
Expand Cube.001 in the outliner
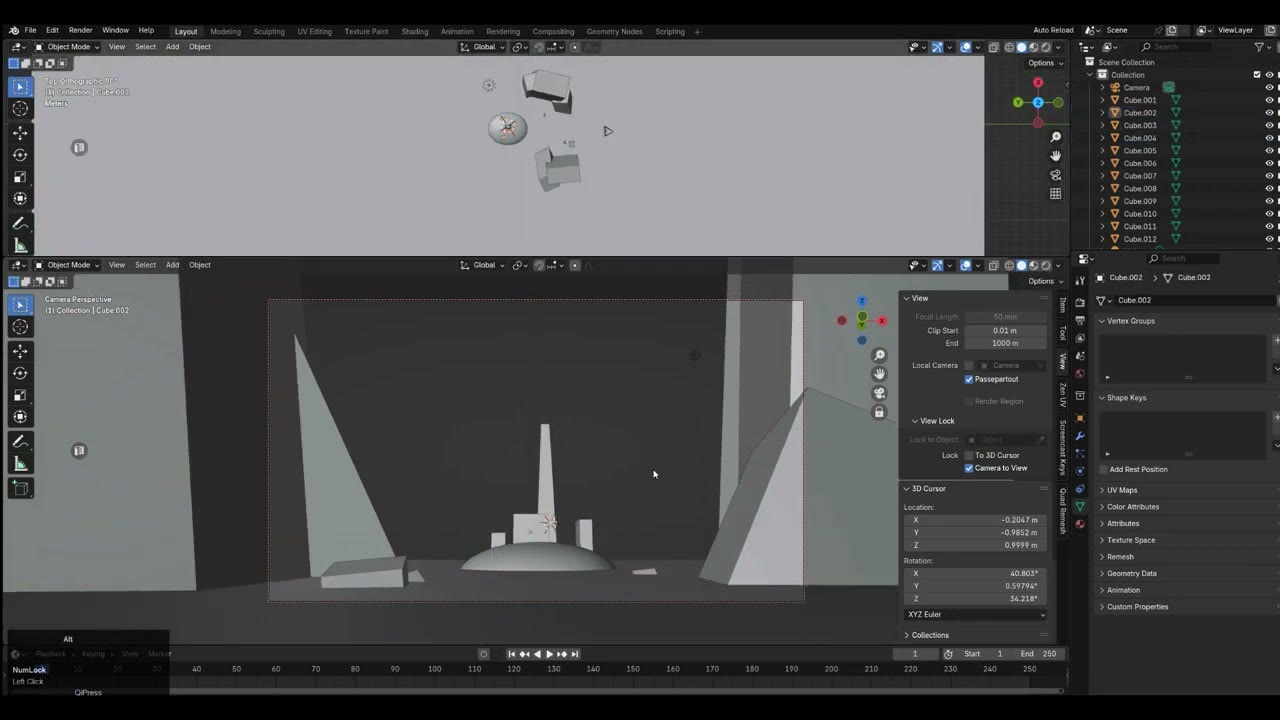(1103, 100)
